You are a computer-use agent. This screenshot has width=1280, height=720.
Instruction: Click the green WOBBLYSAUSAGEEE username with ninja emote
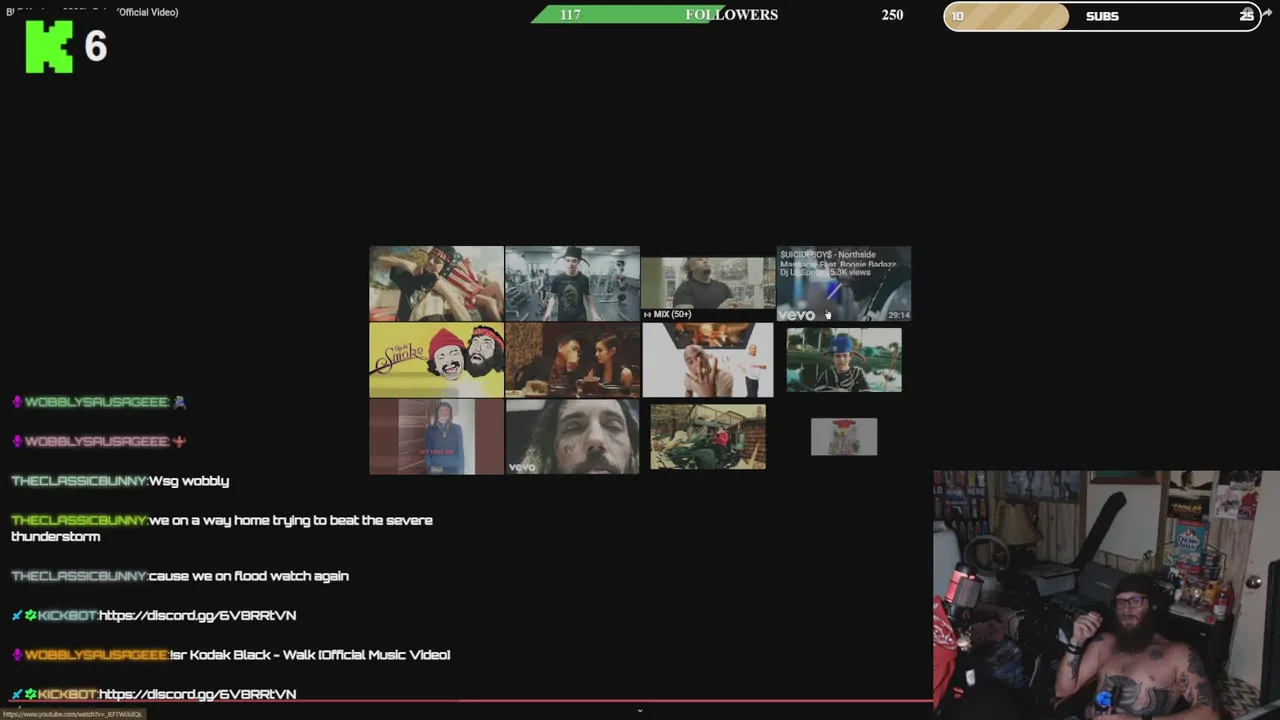click(96, 402)
